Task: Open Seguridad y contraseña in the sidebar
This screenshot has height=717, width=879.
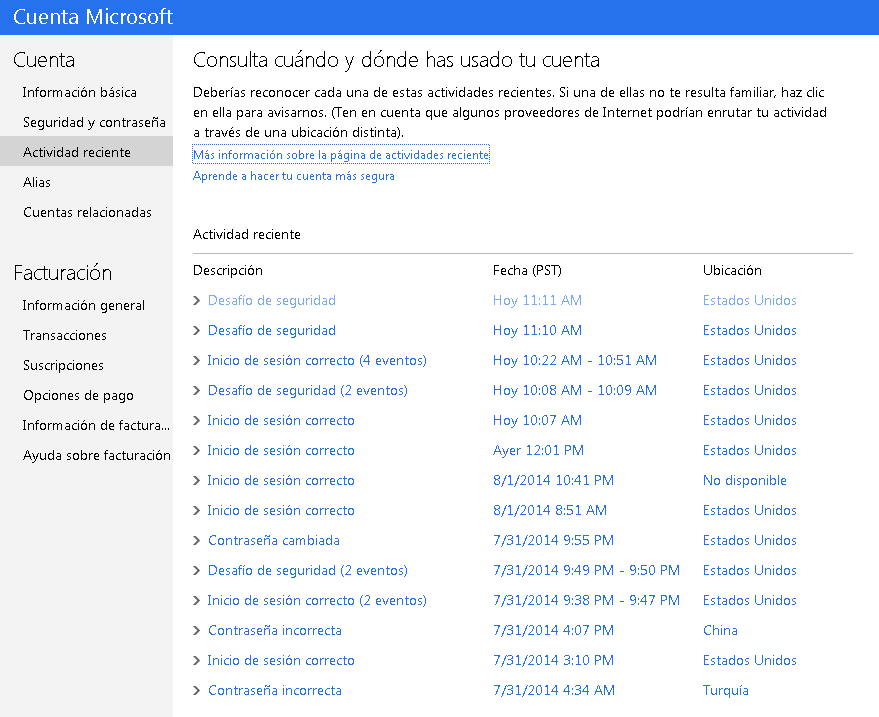Action: point(94,122)
